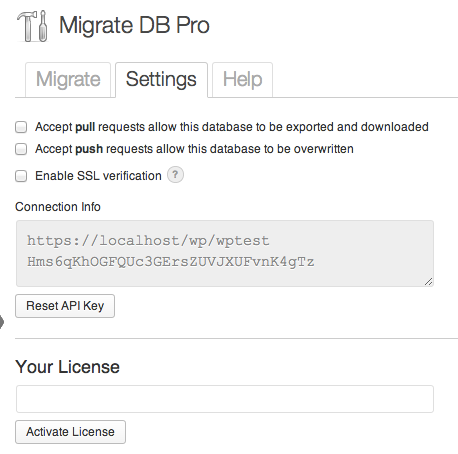The width and height of the screenshot is (458, 454).
Task: Click 'Accept pull requests' label text
Action: [x=232, y=127]
